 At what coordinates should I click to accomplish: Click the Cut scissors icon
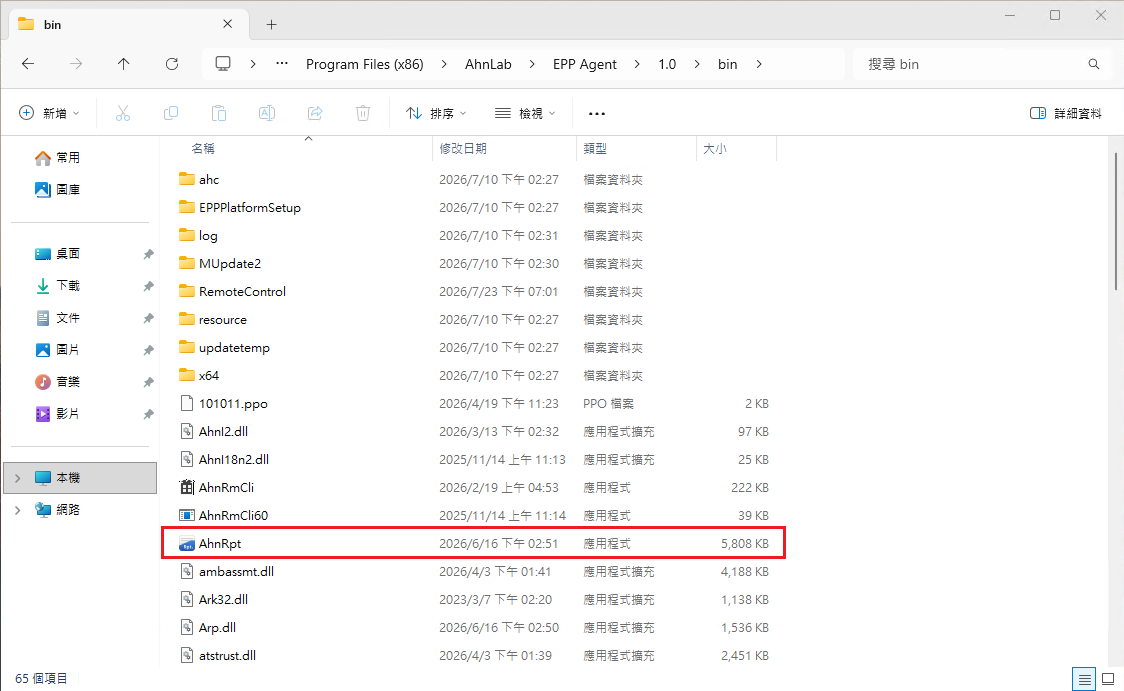tap(123, 113)
